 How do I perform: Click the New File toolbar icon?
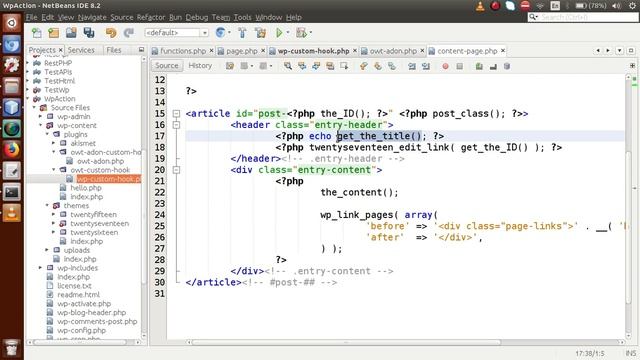[x=37, y=33]
